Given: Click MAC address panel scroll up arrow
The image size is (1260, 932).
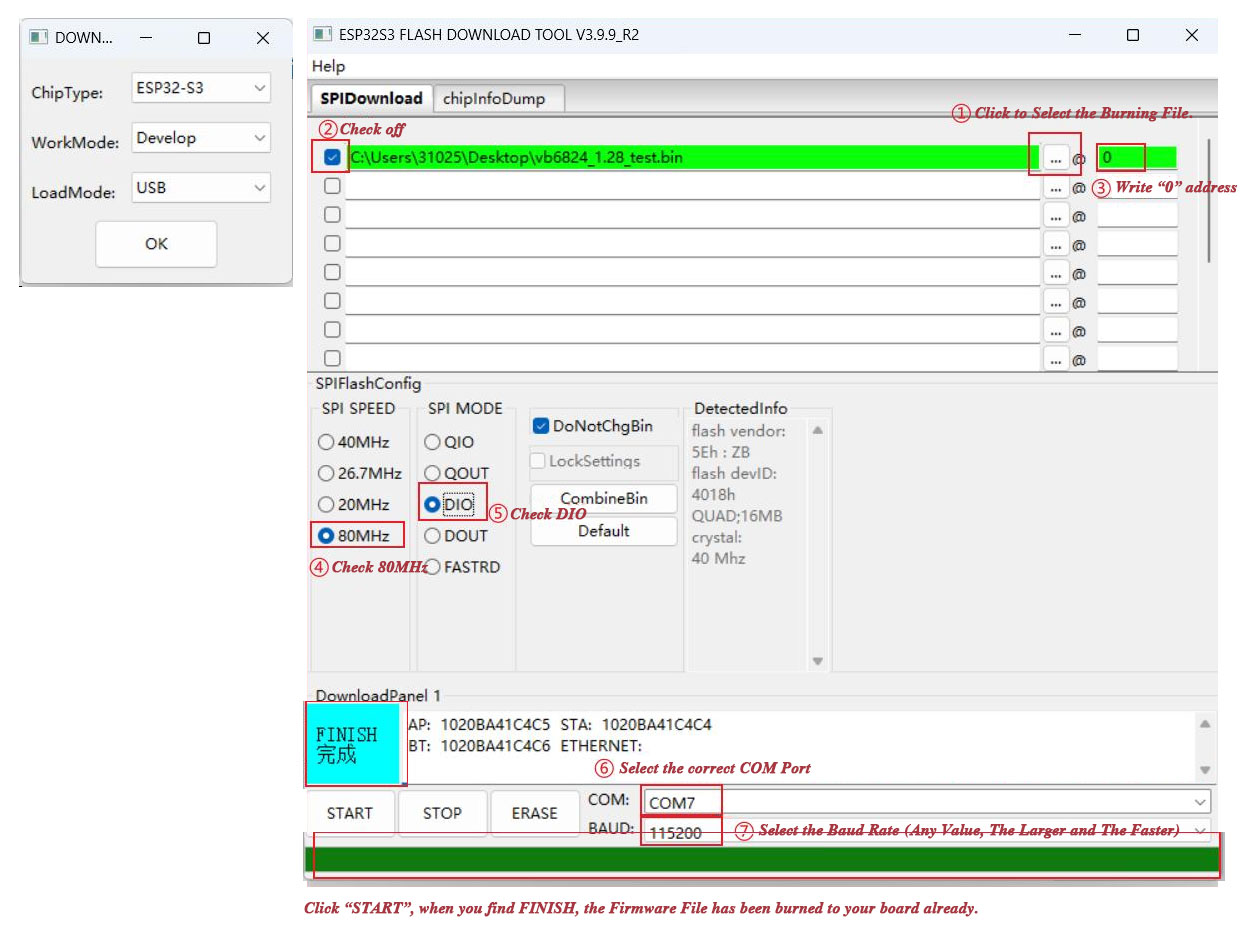Looking at the screenshot, I should [x=1205, y=724].
